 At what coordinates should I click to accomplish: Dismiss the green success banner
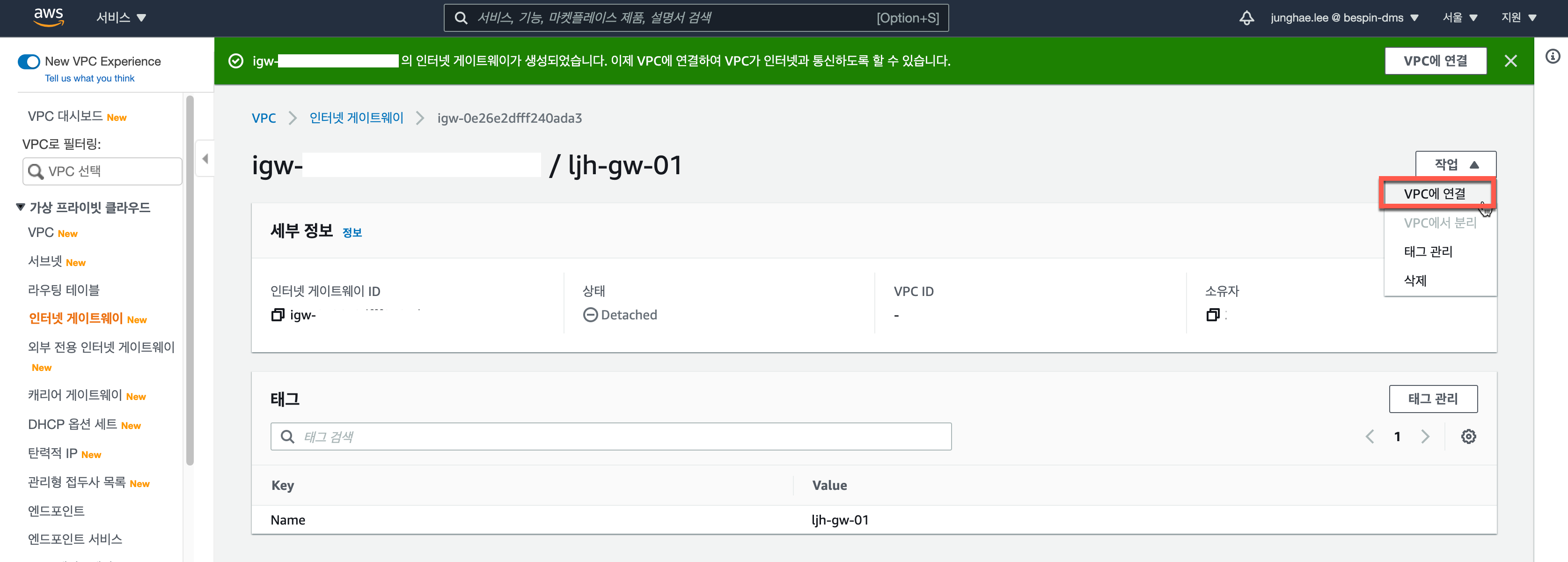pyautogui.click(x=1510, y=61)
